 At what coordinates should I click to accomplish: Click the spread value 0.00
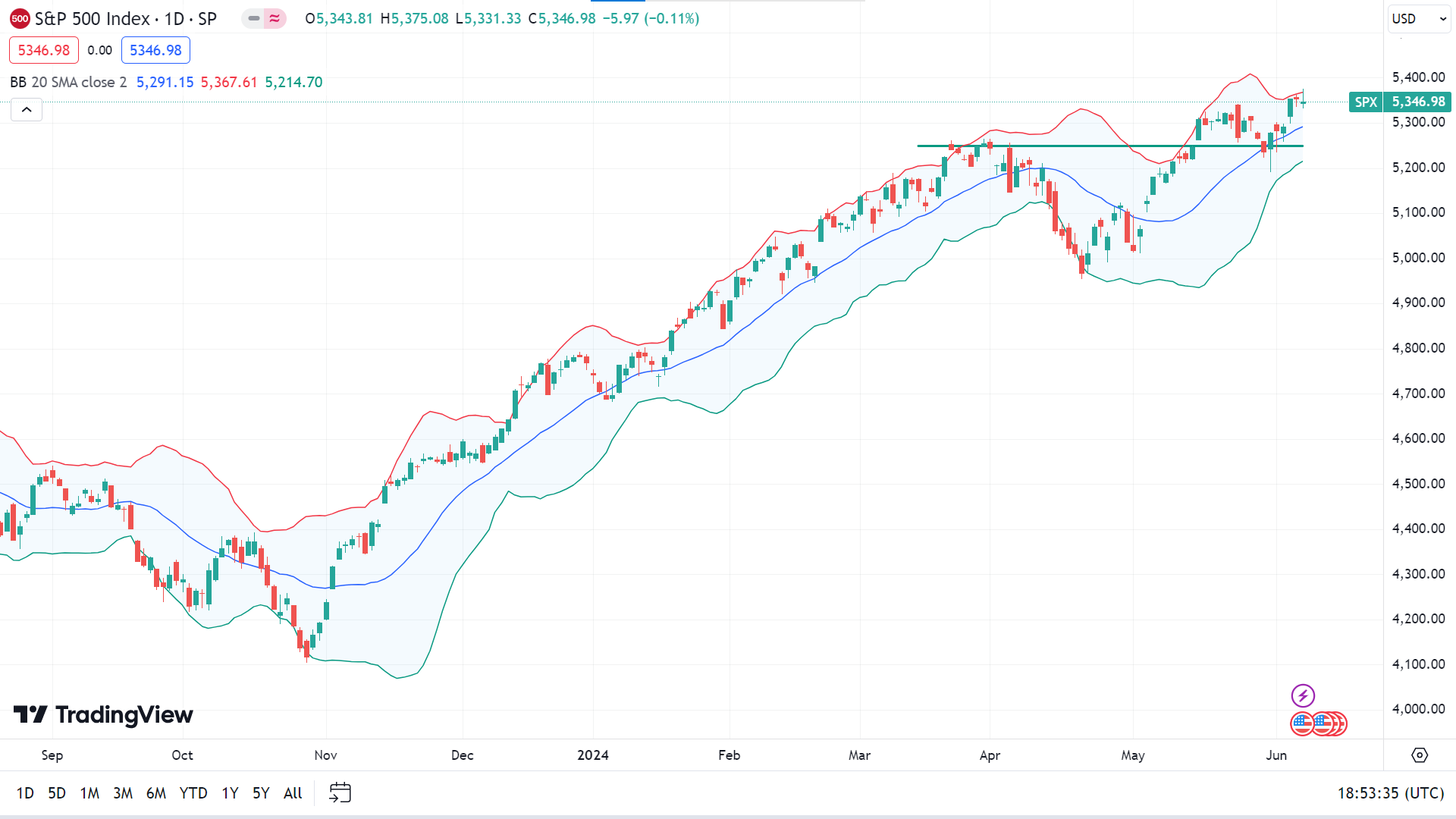99,50
